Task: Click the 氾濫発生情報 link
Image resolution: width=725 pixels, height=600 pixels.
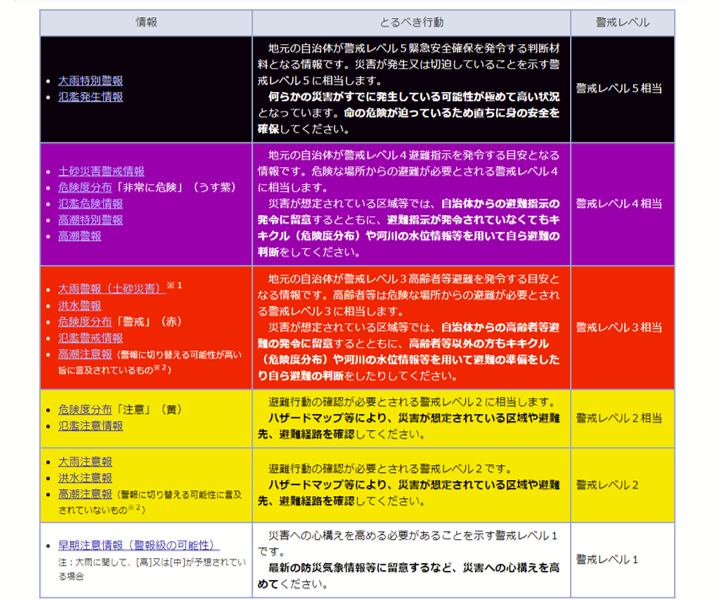Action: tap(90, 97)
